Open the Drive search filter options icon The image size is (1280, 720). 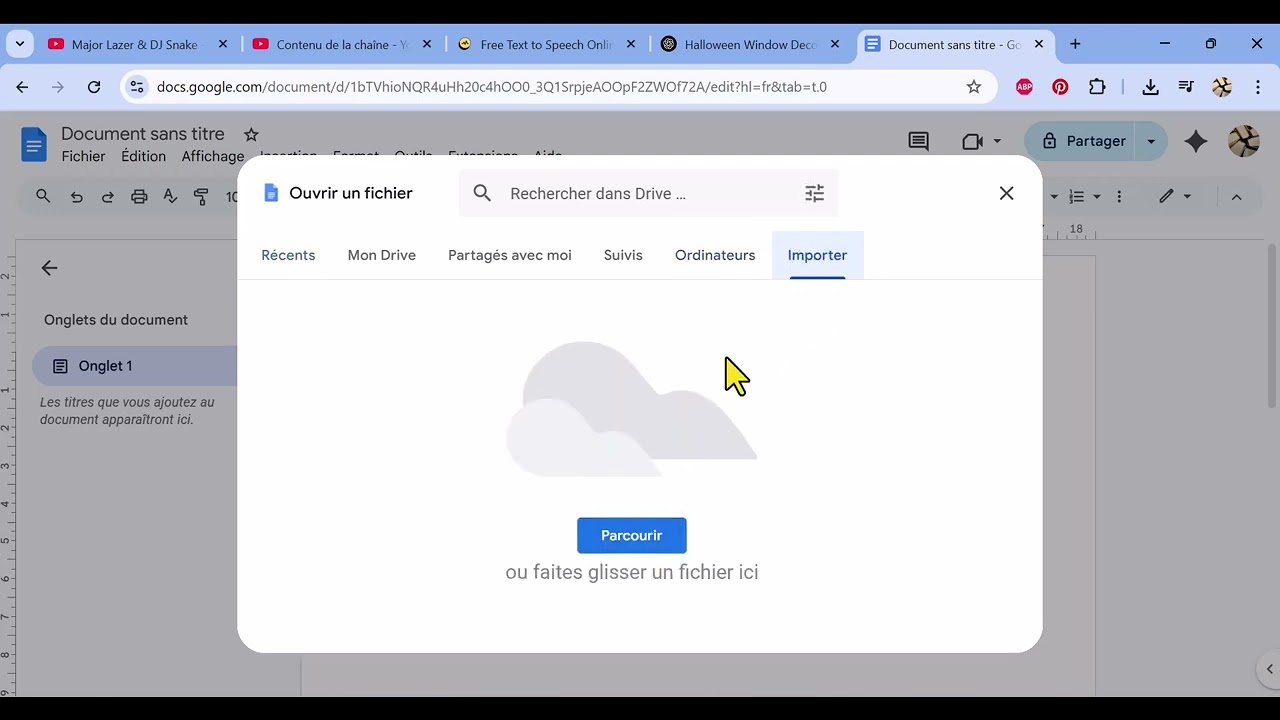pos(815,194)
